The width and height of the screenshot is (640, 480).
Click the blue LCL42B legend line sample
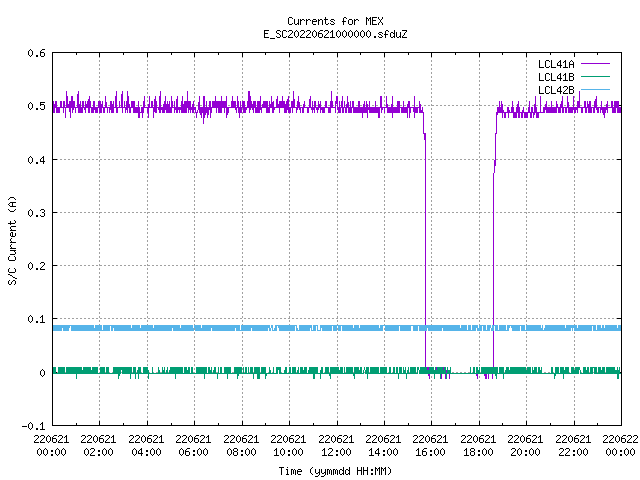coord(595,90)
